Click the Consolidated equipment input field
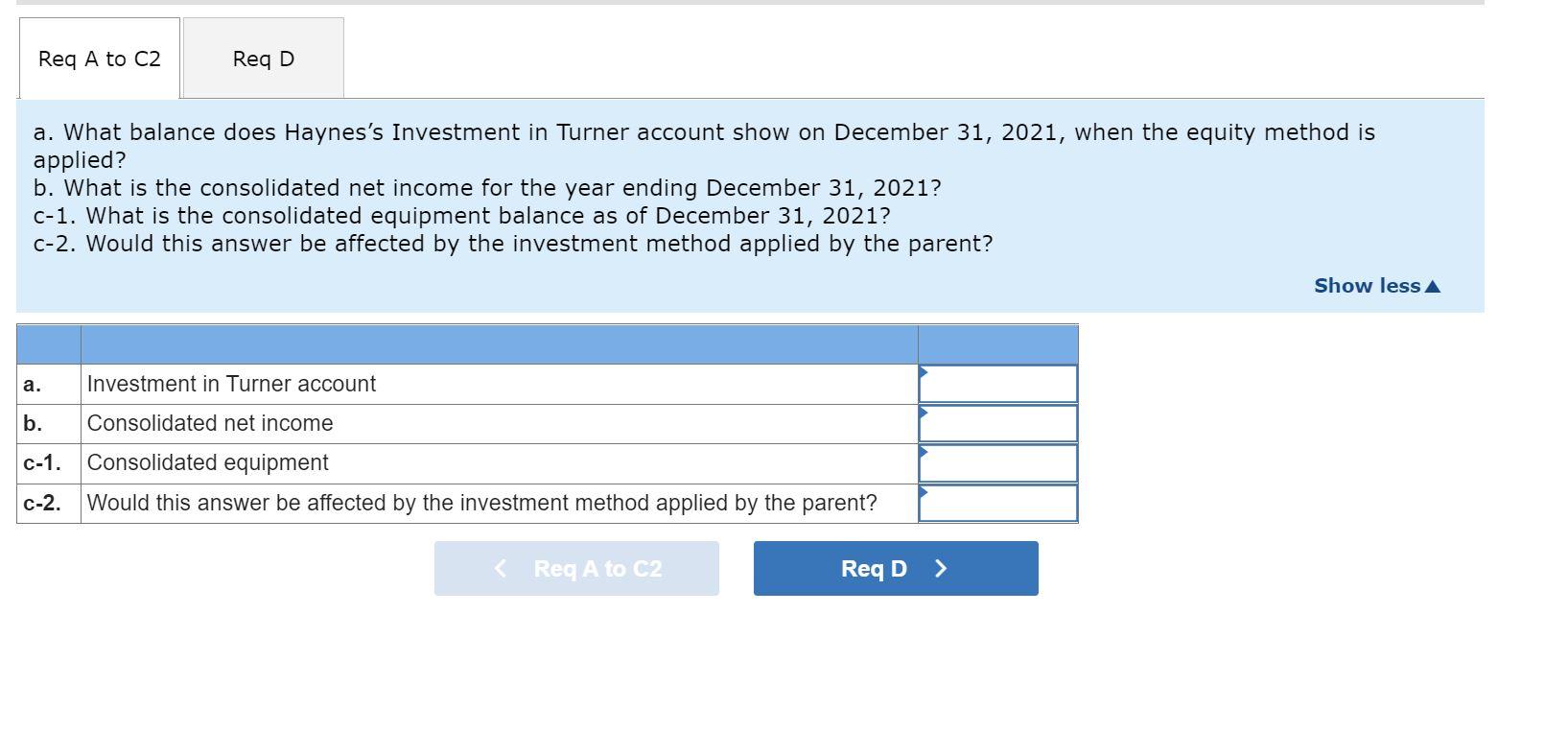 pyautogui.click(x=997, y=461)
